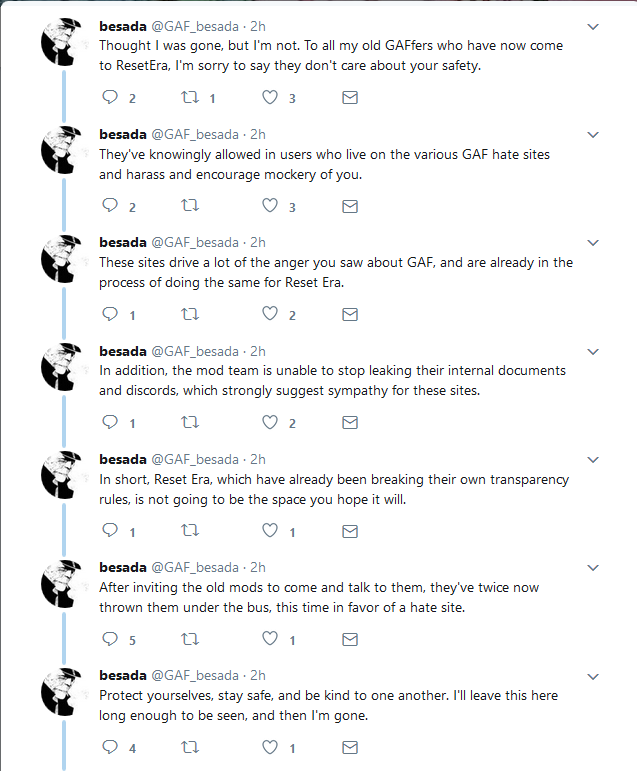Reply to the "These sites drive a lot" tweet
This screenshot has width=637, height=771.
tap(110, 314)
